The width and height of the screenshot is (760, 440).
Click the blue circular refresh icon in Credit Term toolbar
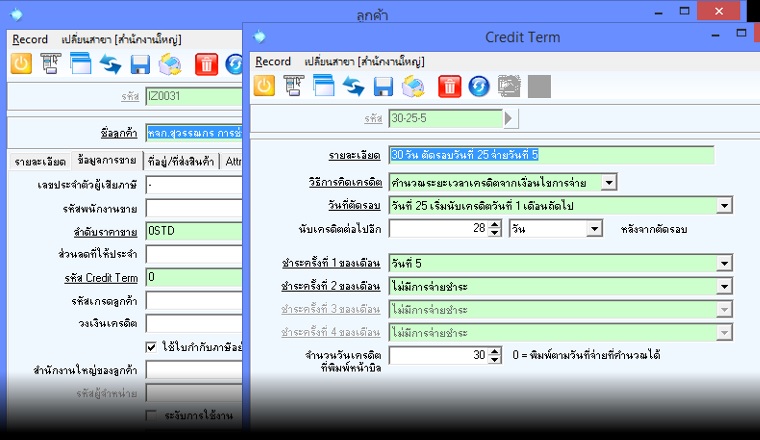click(x=479, y=86)
